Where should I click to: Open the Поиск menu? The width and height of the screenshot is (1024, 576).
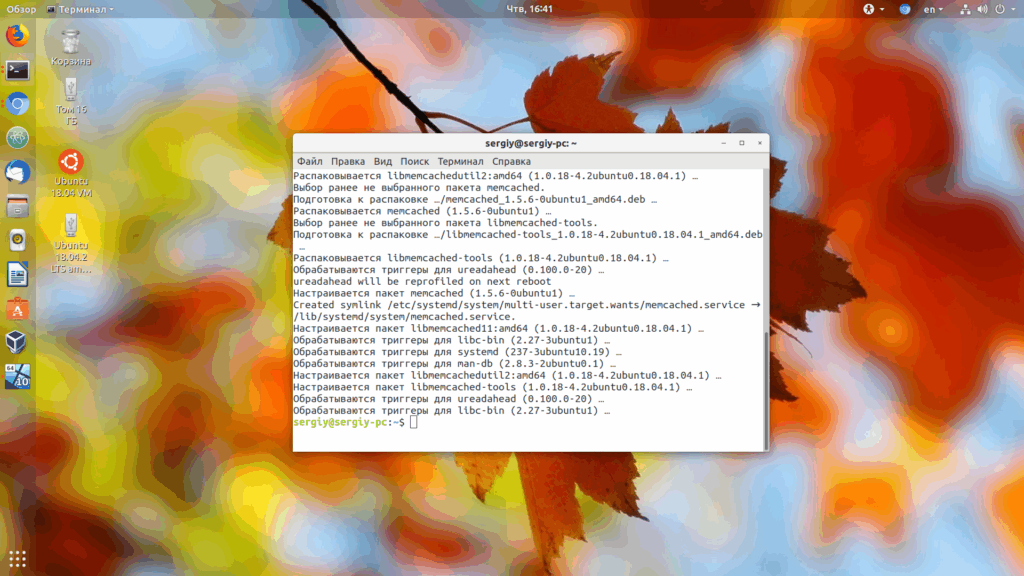coord(414,161)
